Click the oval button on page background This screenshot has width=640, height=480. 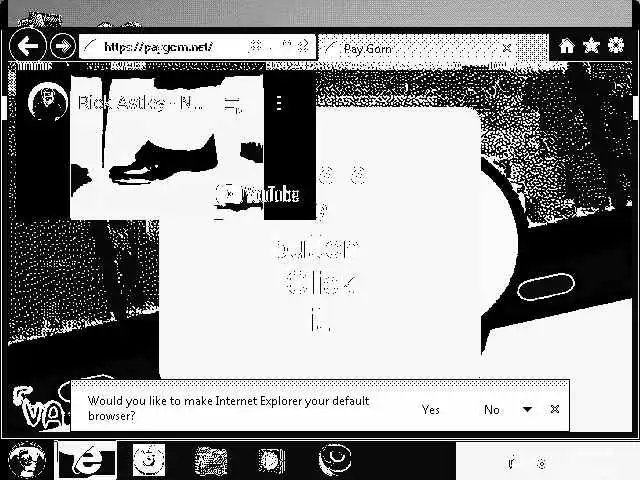click(546, 287)
